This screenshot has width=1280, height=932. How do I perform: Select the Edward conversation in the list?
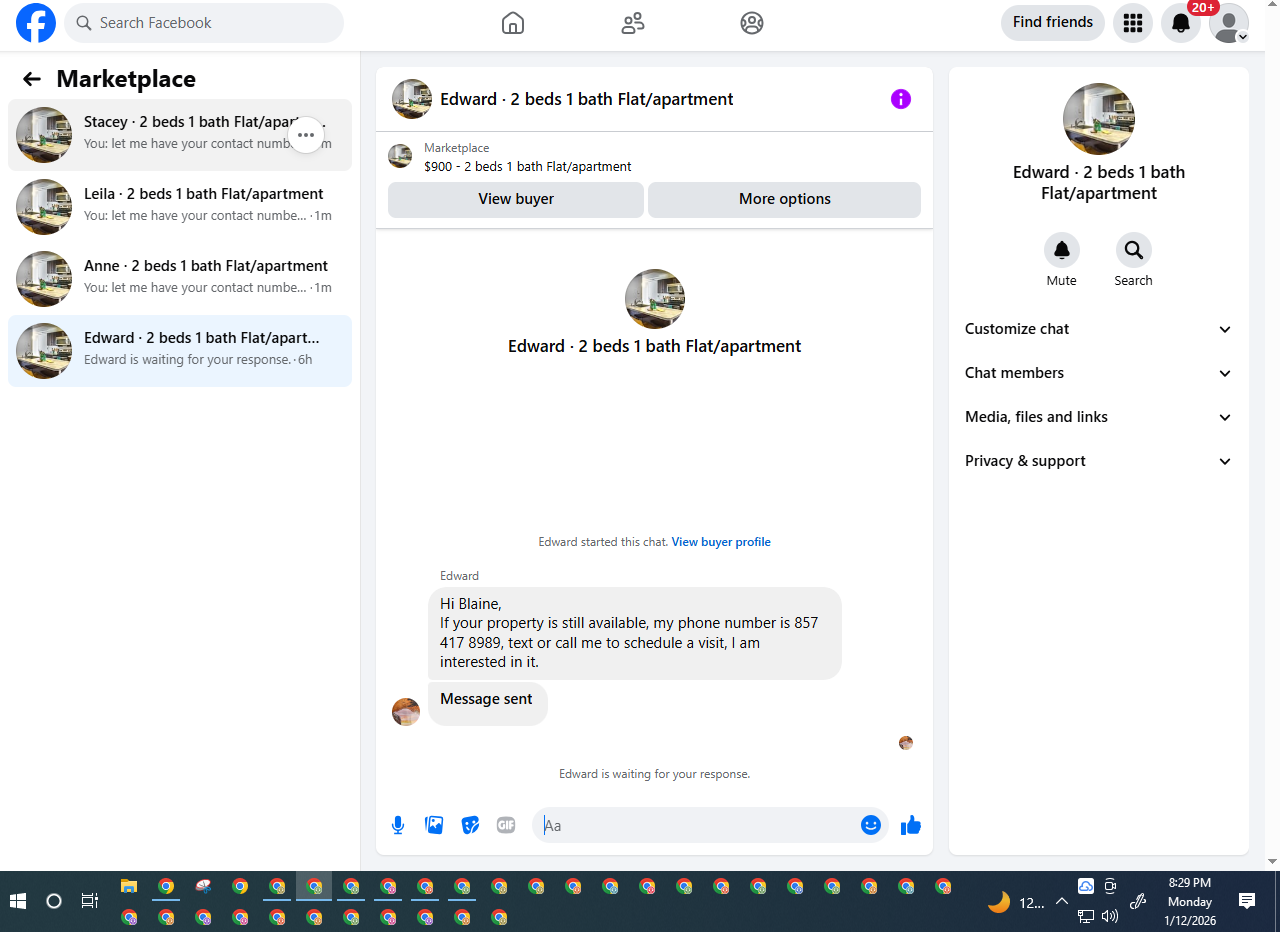(x=180, y=351)
